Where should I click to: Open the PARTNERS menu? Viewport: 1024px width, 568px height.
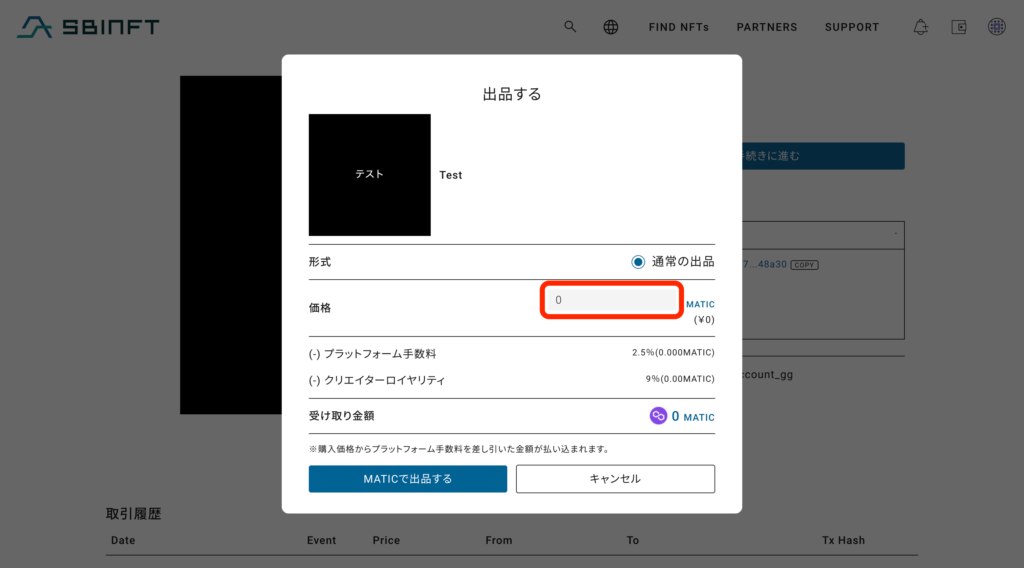tap(767, 27)
